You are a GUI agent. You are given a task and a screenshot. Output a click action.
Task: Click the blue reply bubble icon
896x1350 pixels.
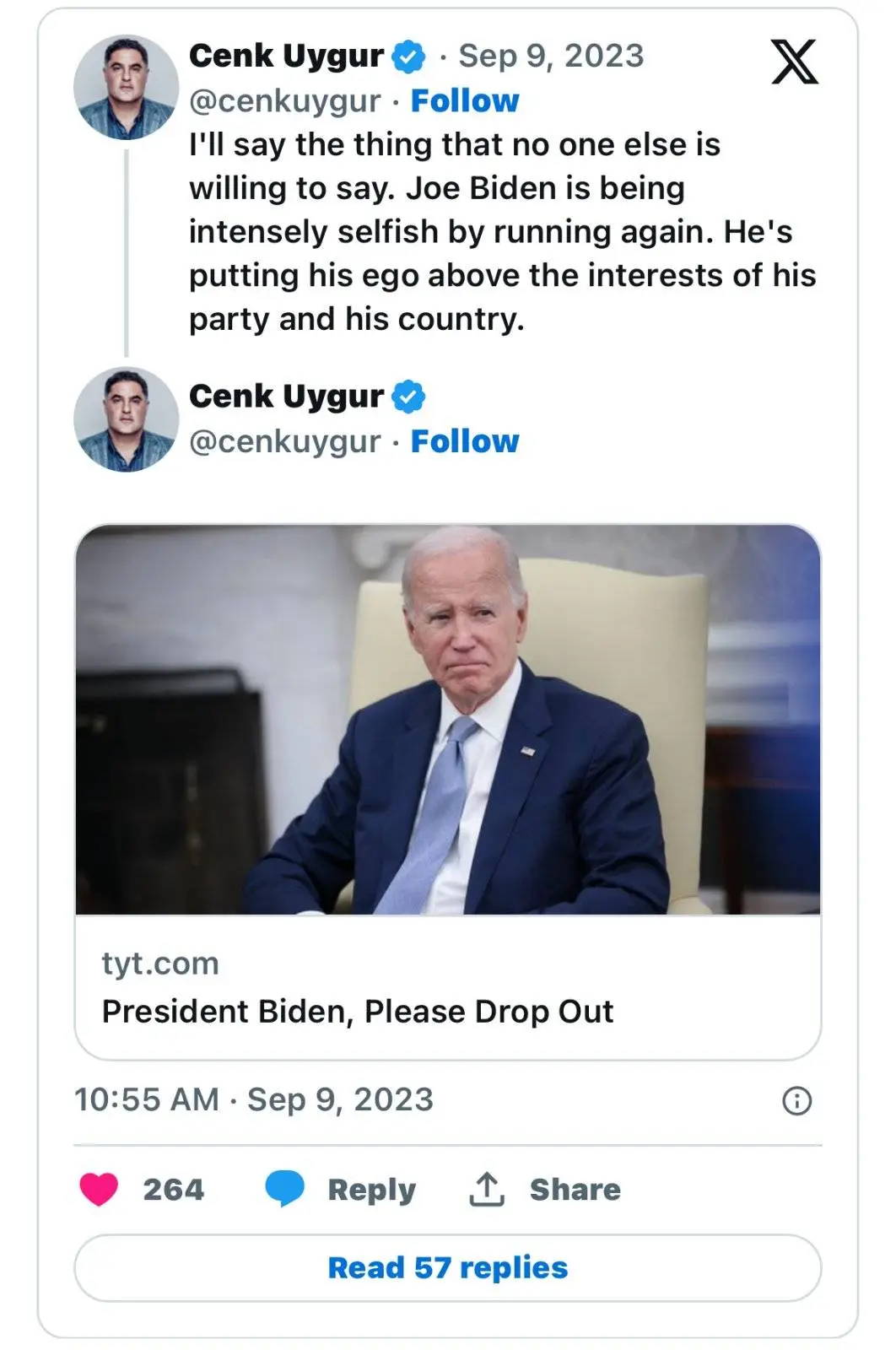coord(284,1189)
